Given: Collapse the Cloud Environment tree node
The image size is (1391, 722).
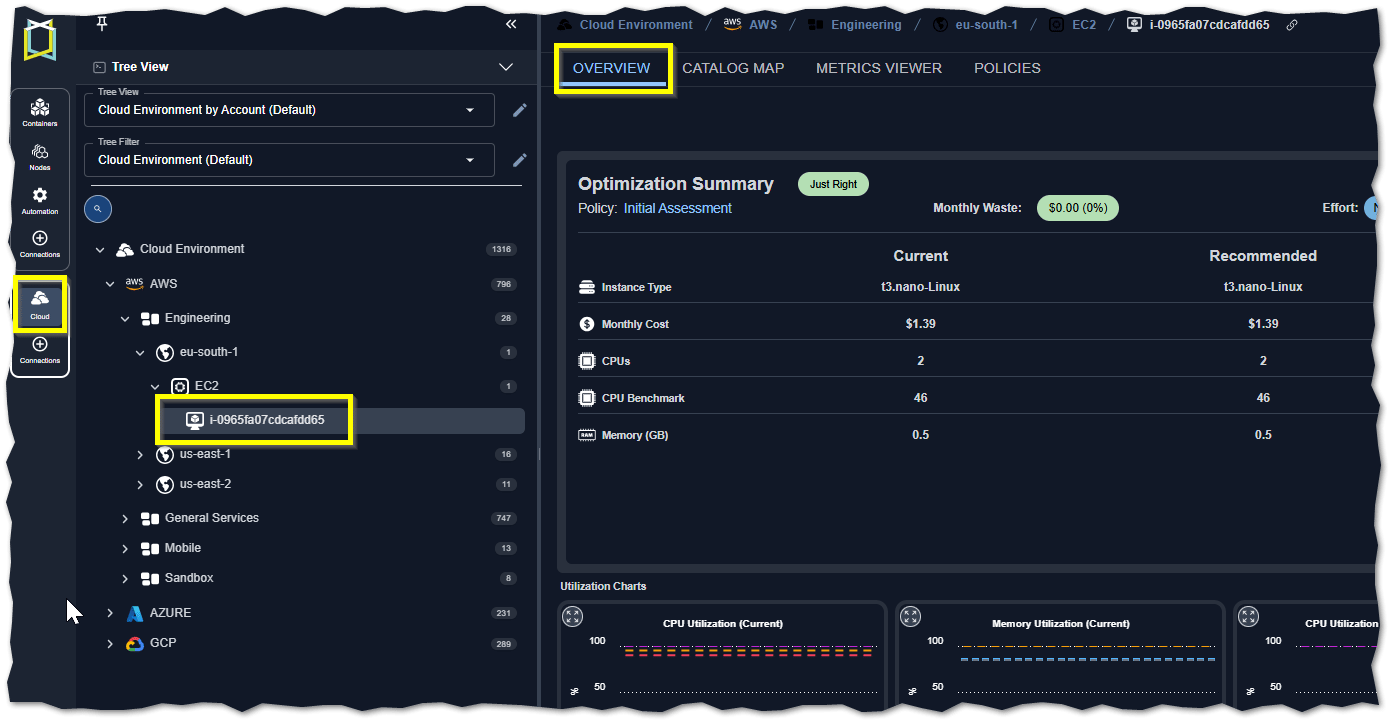Looking at the screenshot, I should (x=100, y=250).
